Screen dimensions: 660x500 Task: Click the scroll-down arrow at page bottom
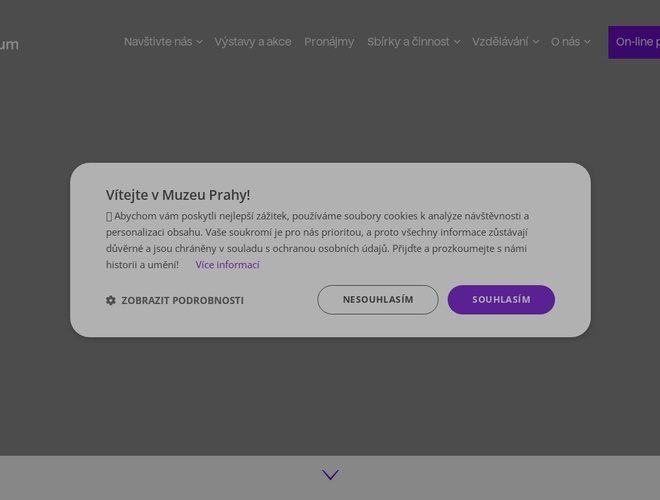click(330, 475)
